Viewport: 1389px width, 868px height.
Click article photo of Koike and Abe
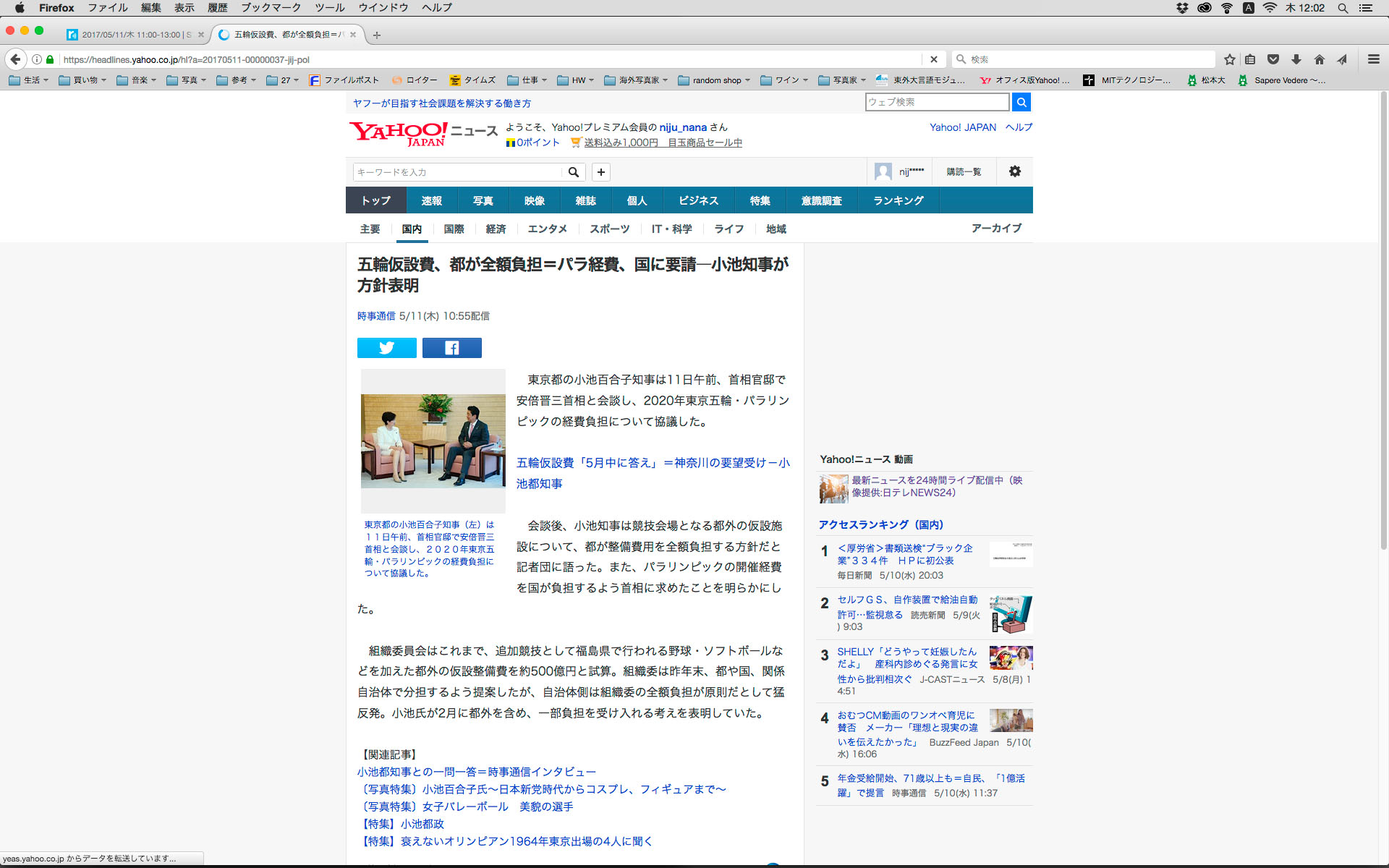433,441
